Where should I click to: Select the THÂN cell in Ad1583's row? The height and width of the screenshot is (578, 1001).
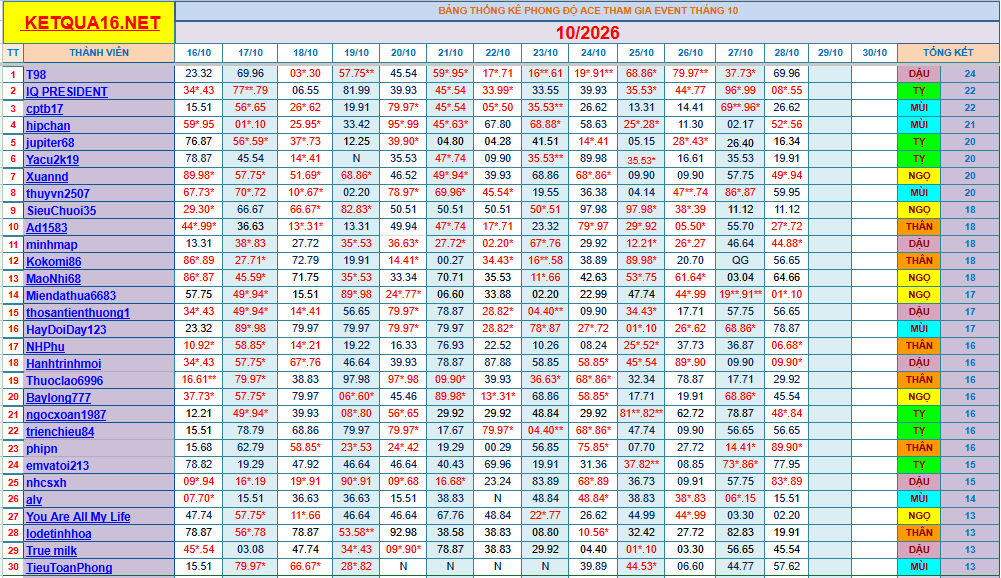tap(919, 227)
